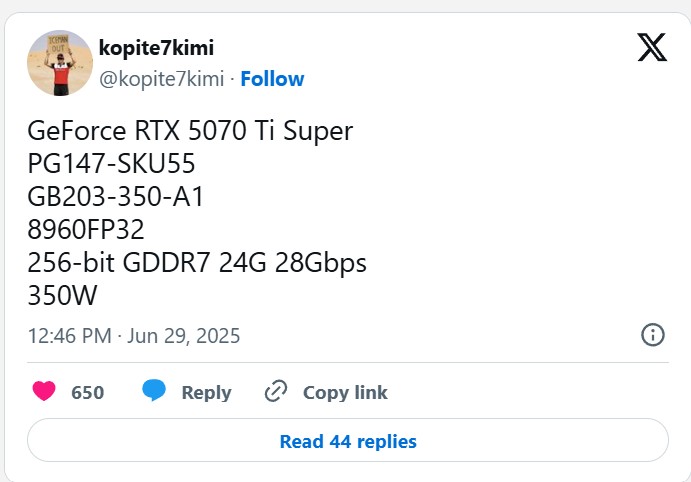Screen dimensions: 691x482
Task: Open the kopite7kimi display name link
Action: pyautogui.click(x=156, y=48)
